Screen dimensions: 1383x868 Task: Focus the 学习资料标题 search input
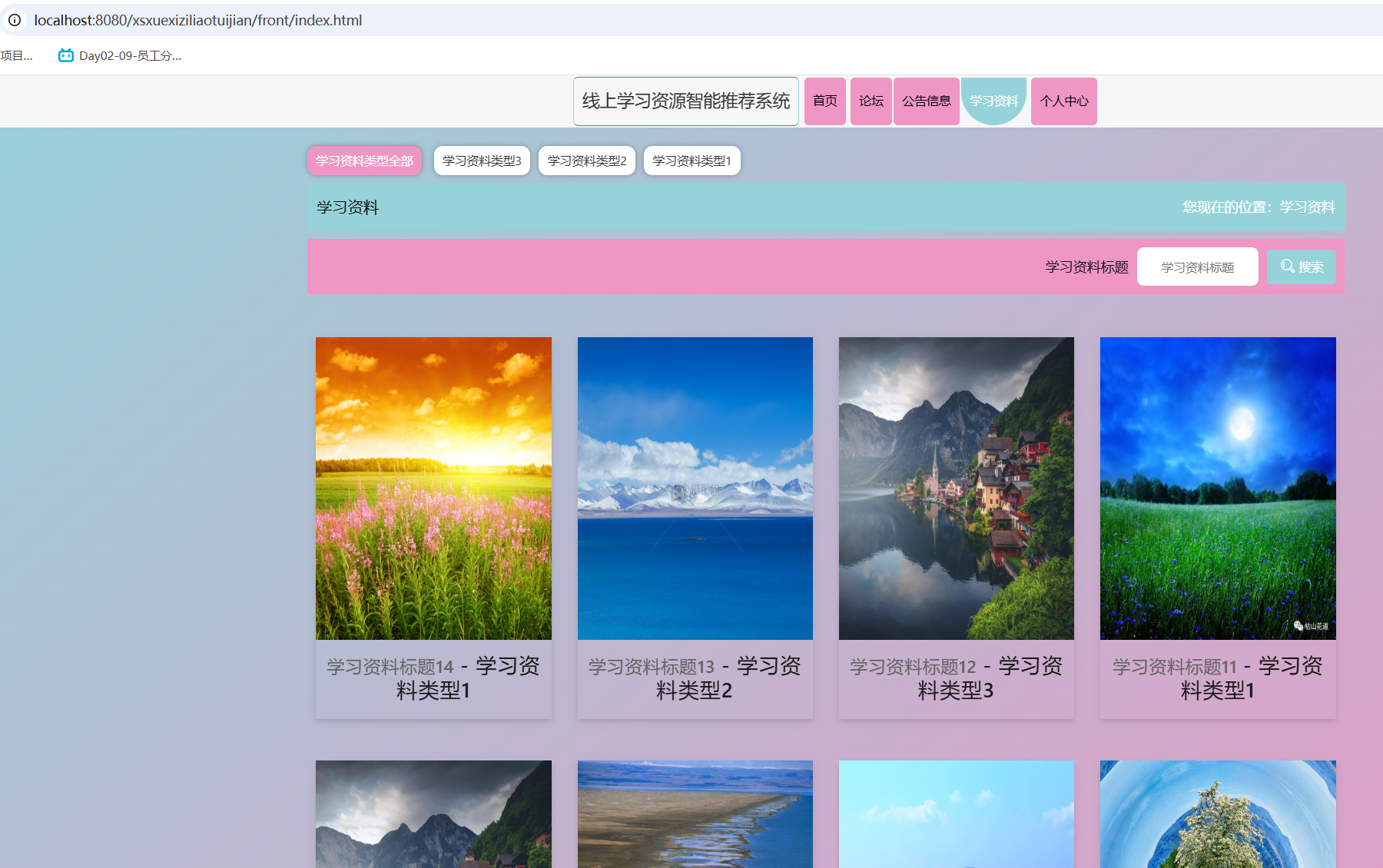click(x=1197, y=267)
